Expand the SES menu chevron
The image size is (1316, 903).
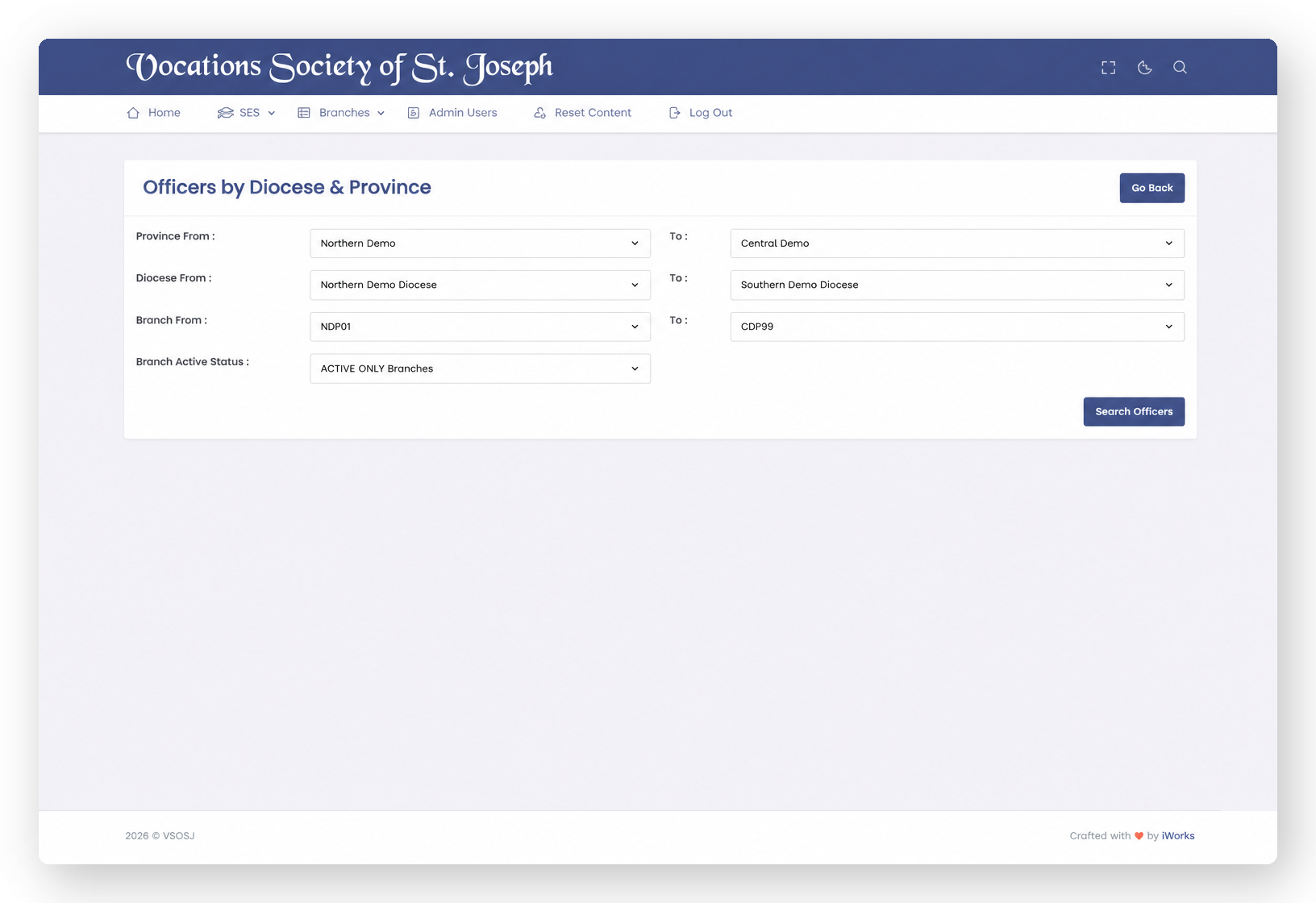[272, 114]
